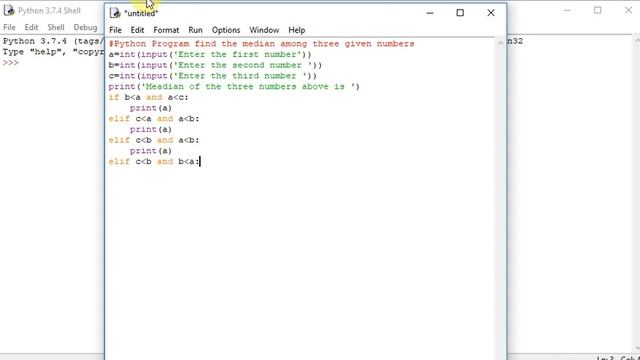
Task: Open the Format menu in editor
Action: point(166,30)
